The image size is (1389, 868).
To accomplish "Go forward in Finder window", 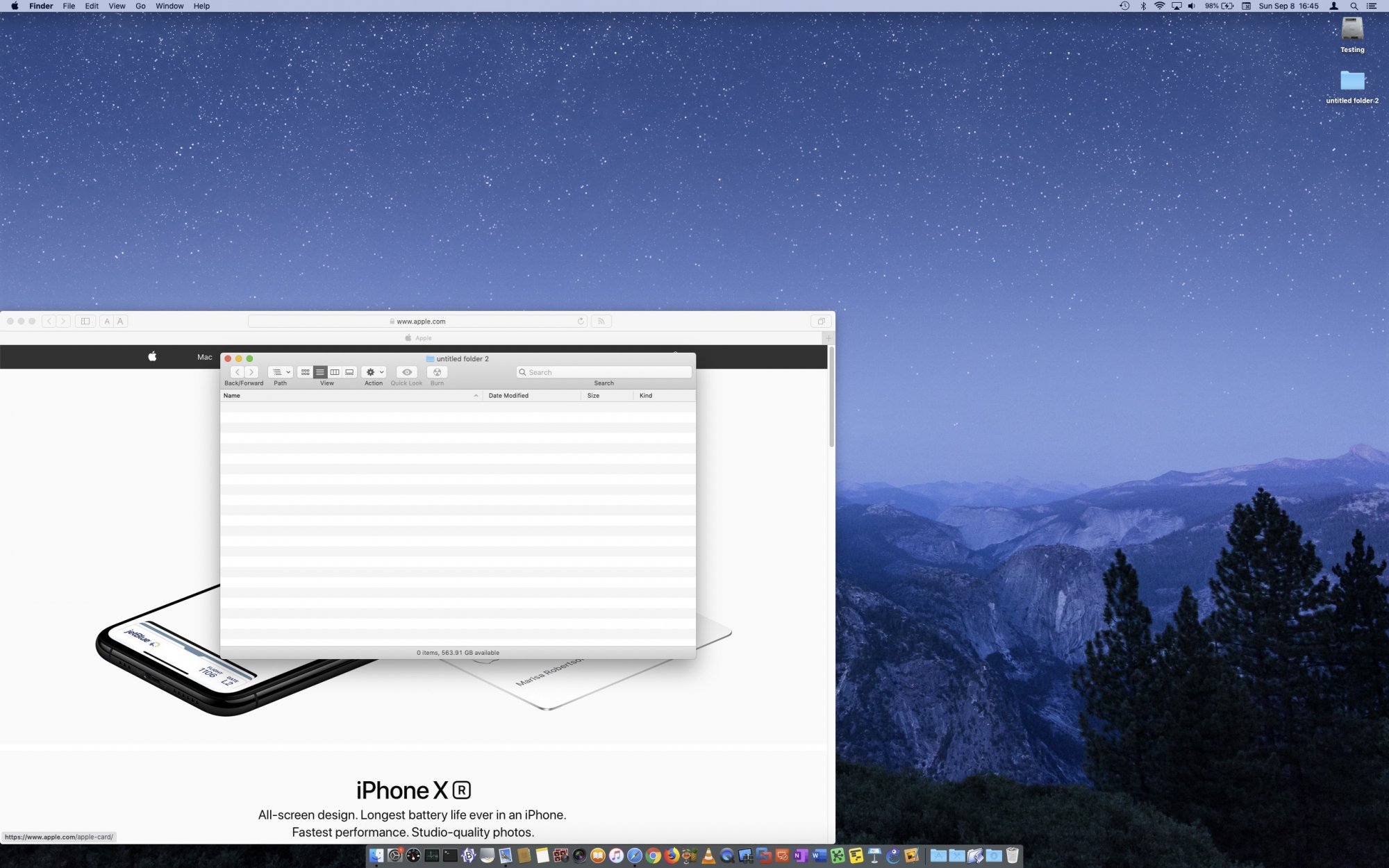I will coord(251,372).
